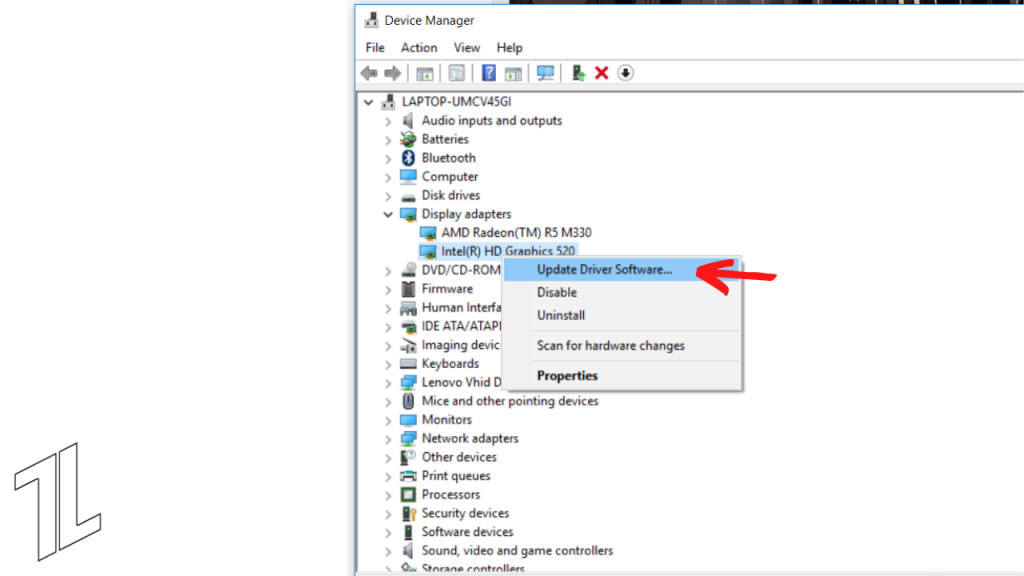The width and height of the screenshot is (1024, 576).
Task: Click the Help toolbar icon with question mark
Action: point(489,73)
